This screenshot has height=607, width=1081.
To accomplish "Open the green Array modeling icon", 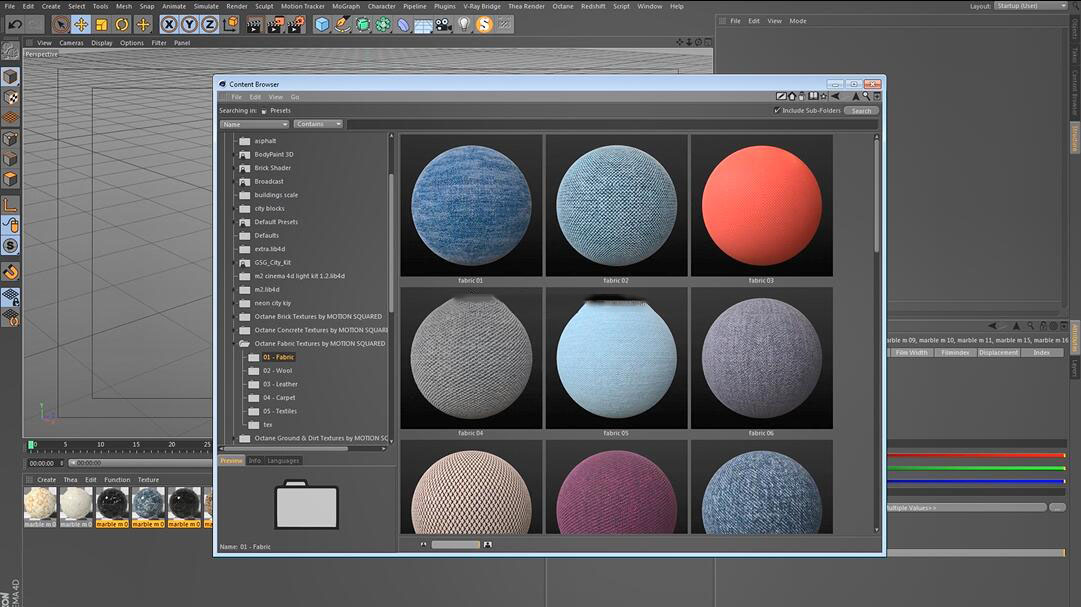I will (383, 25).
